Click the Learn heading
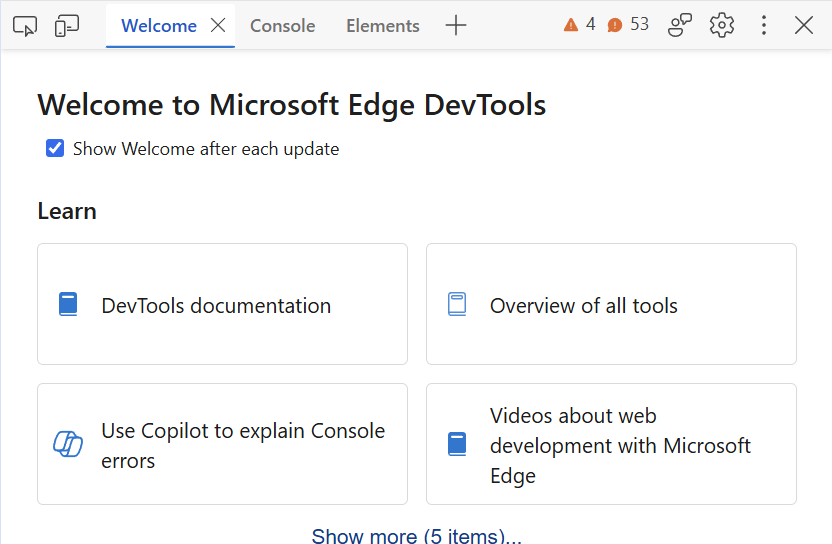832x544 pixels. pyautogui.click(x=67, y=211)
